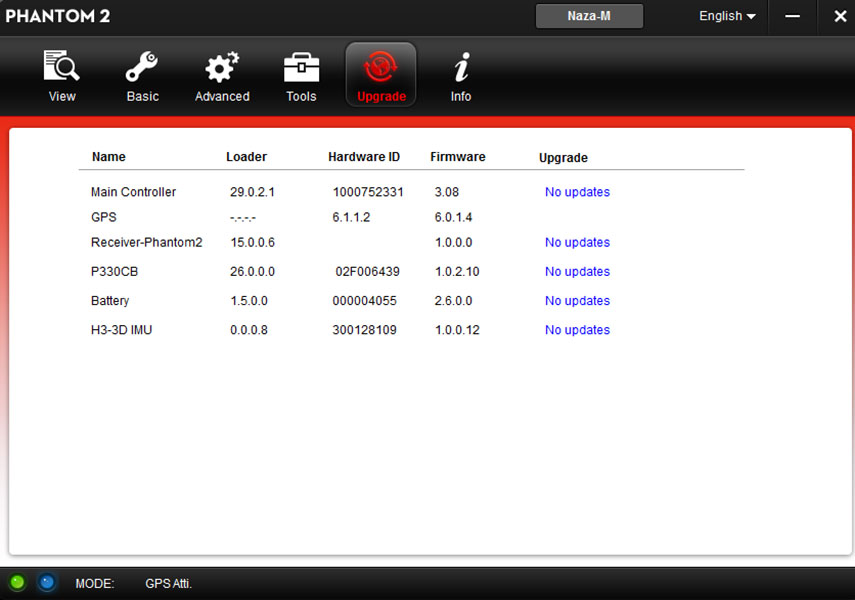Click P330CB firmware 1.0.2.10
This screenshot has height=600, width=855.
(x=457, y=272)
